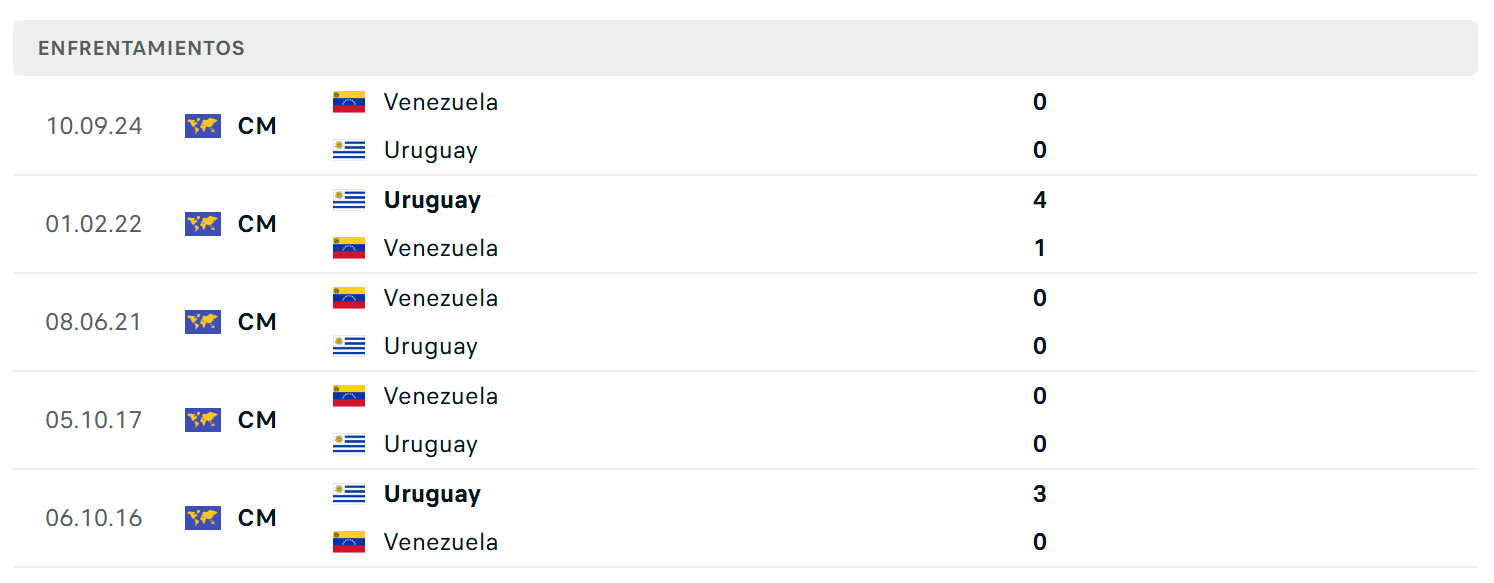This screenshot has height=583, width=1494.
Task: Click the Uruguay flag in 06.10.16 match
Action: coord(349,494)
